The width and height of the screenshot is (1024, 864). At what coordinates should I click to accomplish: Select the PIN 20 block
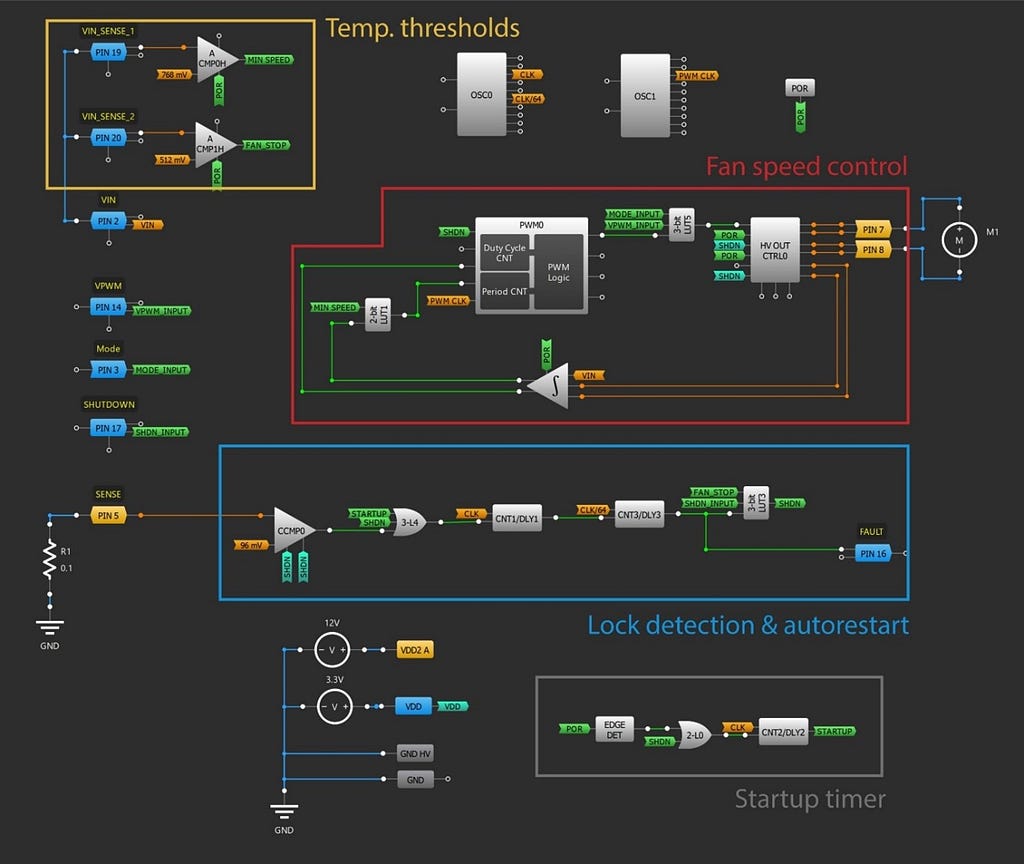coord(108,138)
